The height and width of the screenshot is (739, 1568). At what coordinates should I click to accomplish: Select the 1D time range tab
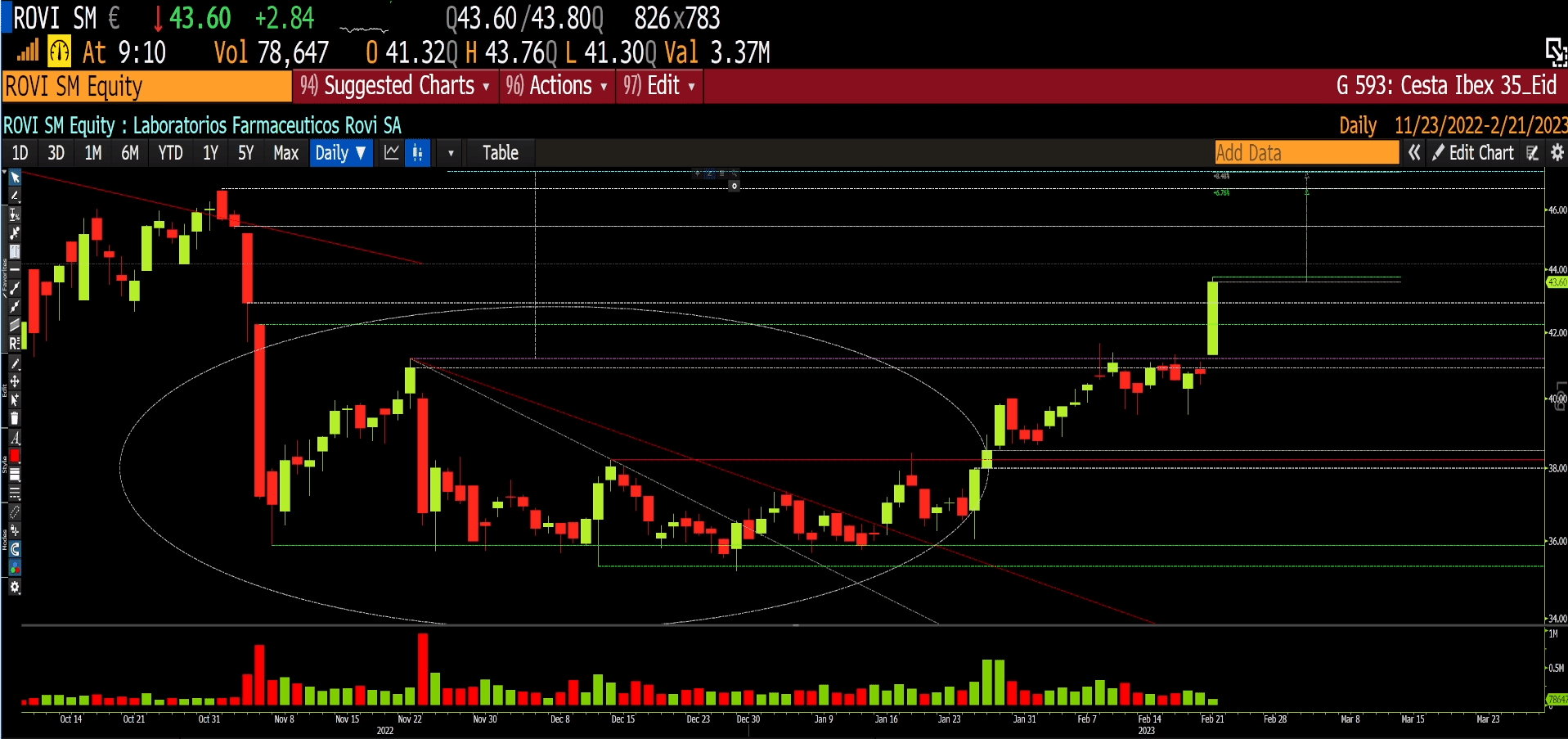point(20,152)
